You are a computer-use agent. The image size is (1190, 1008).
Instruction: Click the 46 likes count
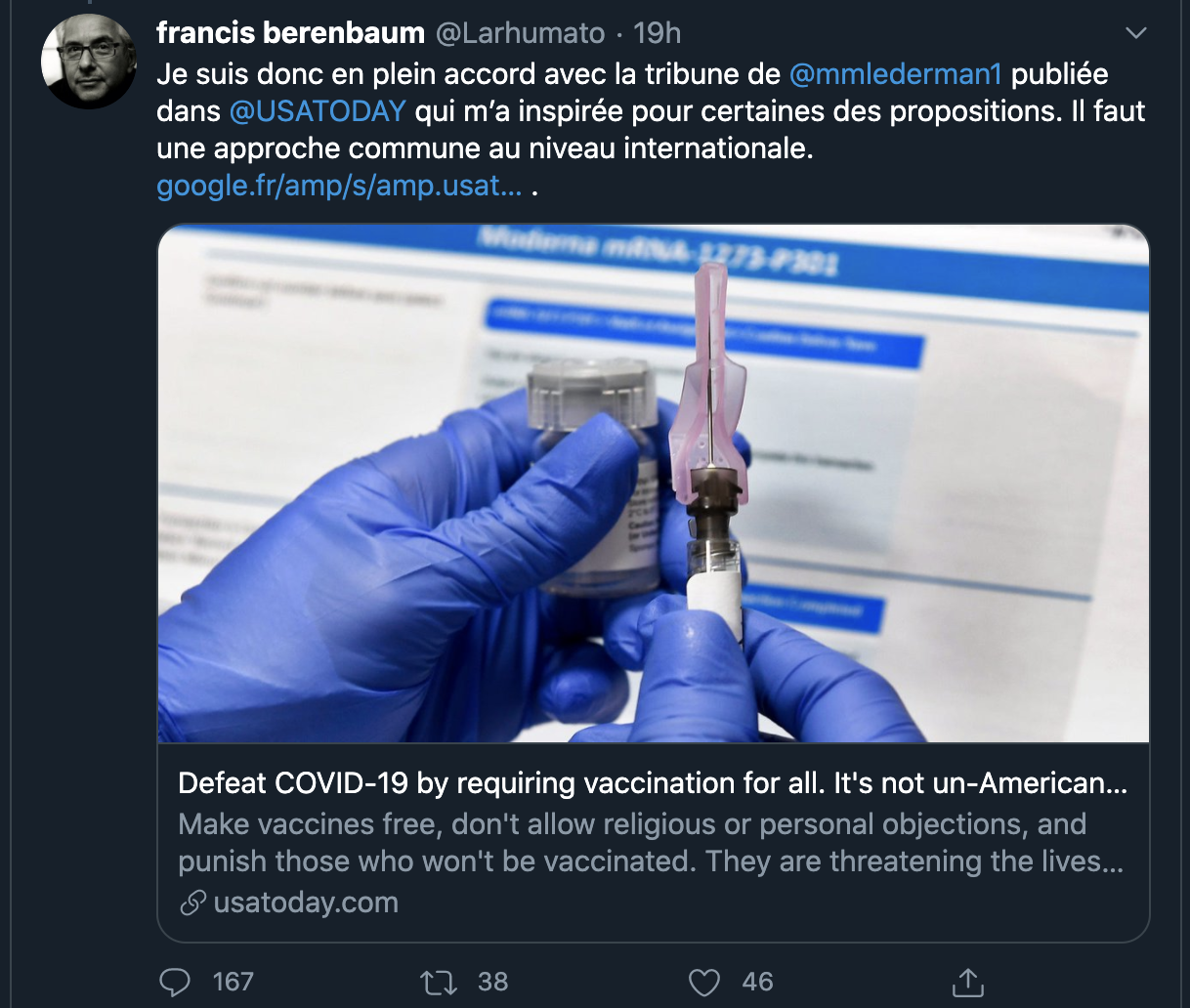tap(757, 982)
